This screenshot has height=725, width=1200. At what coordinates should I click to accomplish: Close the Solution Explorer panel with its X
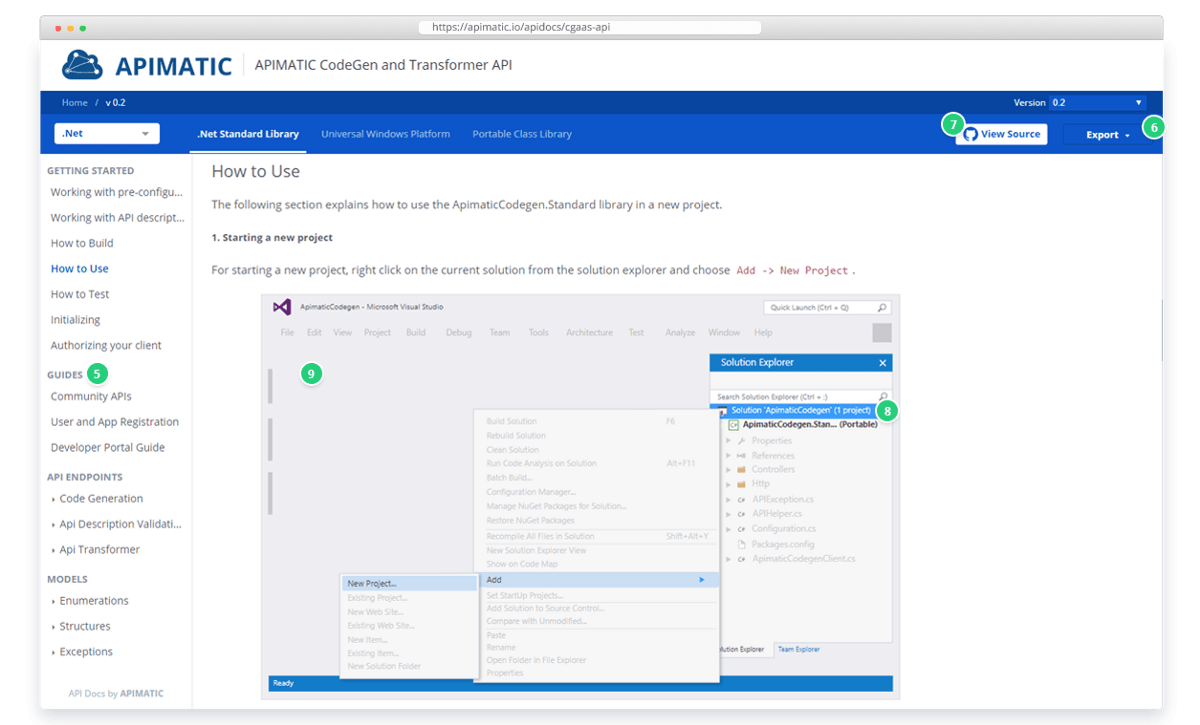click(882, 363)
